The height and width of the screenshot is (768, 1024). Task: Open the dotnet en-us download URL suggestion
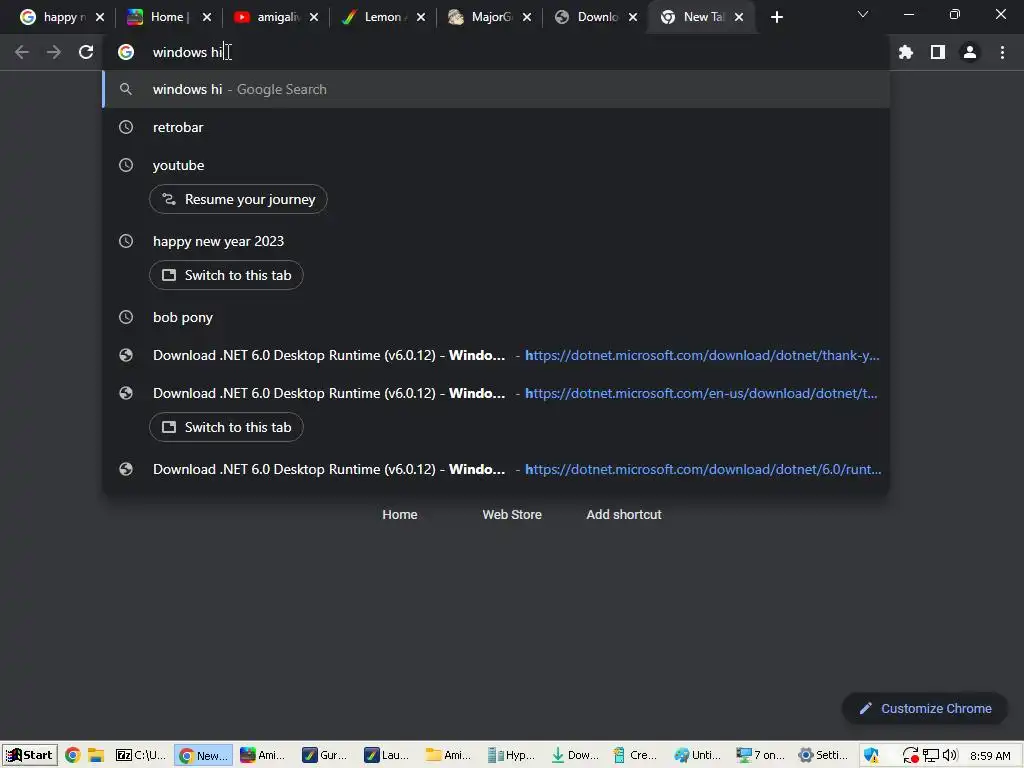[x=496, y=393]
